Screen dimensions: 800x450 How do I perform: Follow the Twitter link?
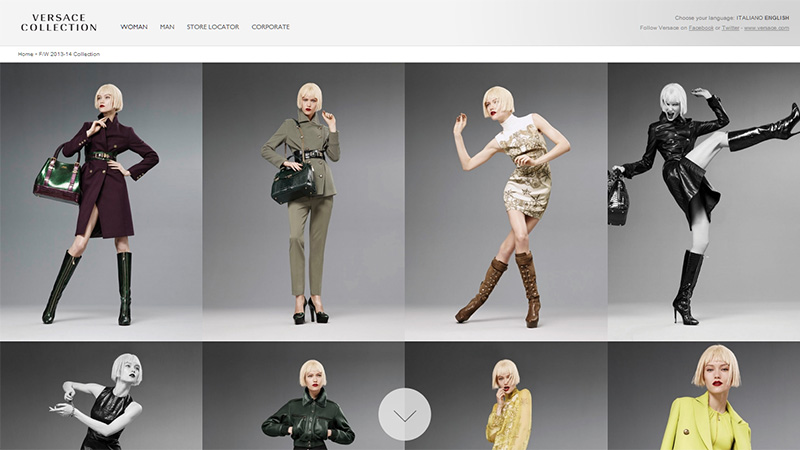click(730, 28)
